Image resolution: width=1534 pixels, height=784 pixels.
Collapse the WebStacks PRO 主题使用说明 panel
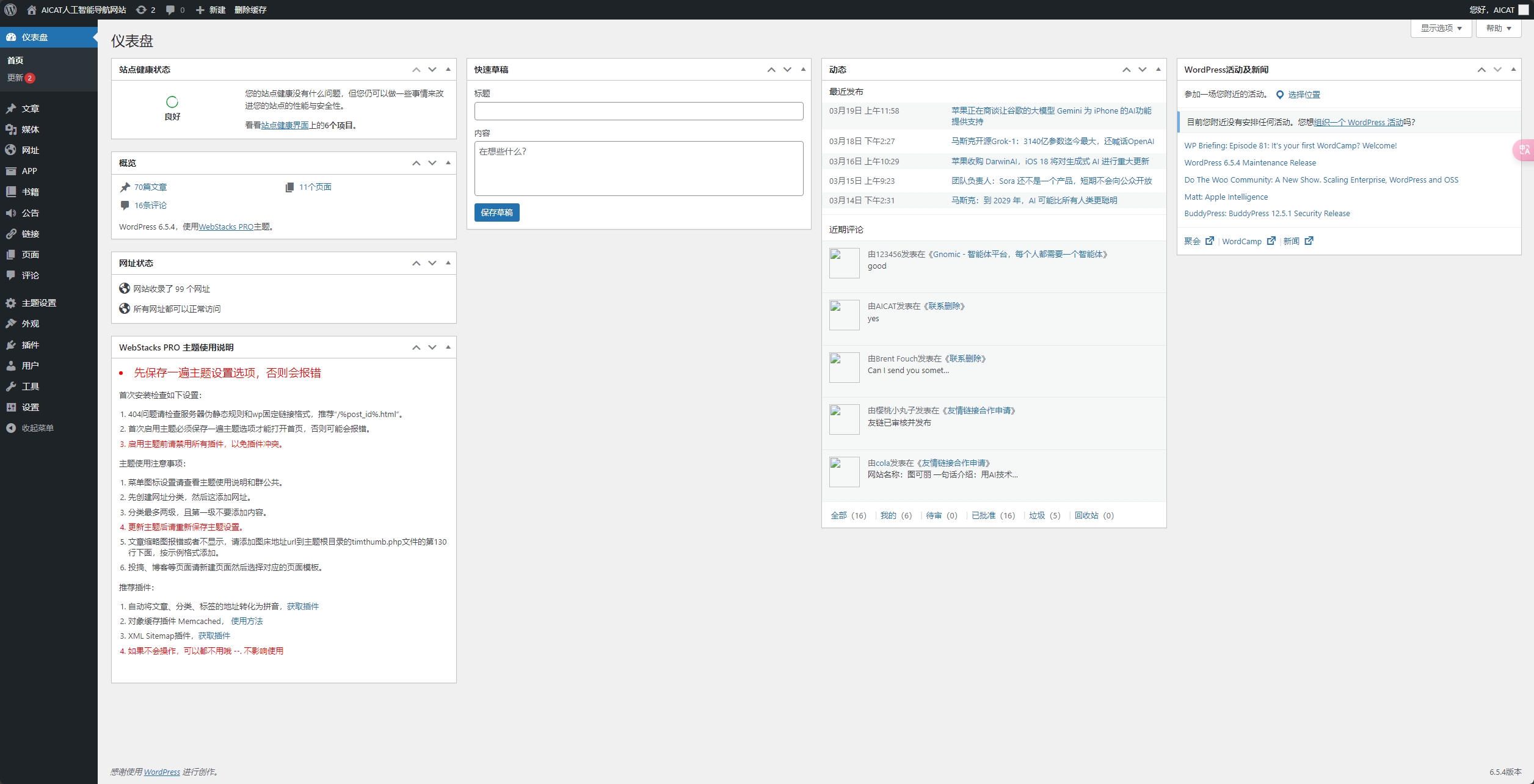click(x=448, y=347)
